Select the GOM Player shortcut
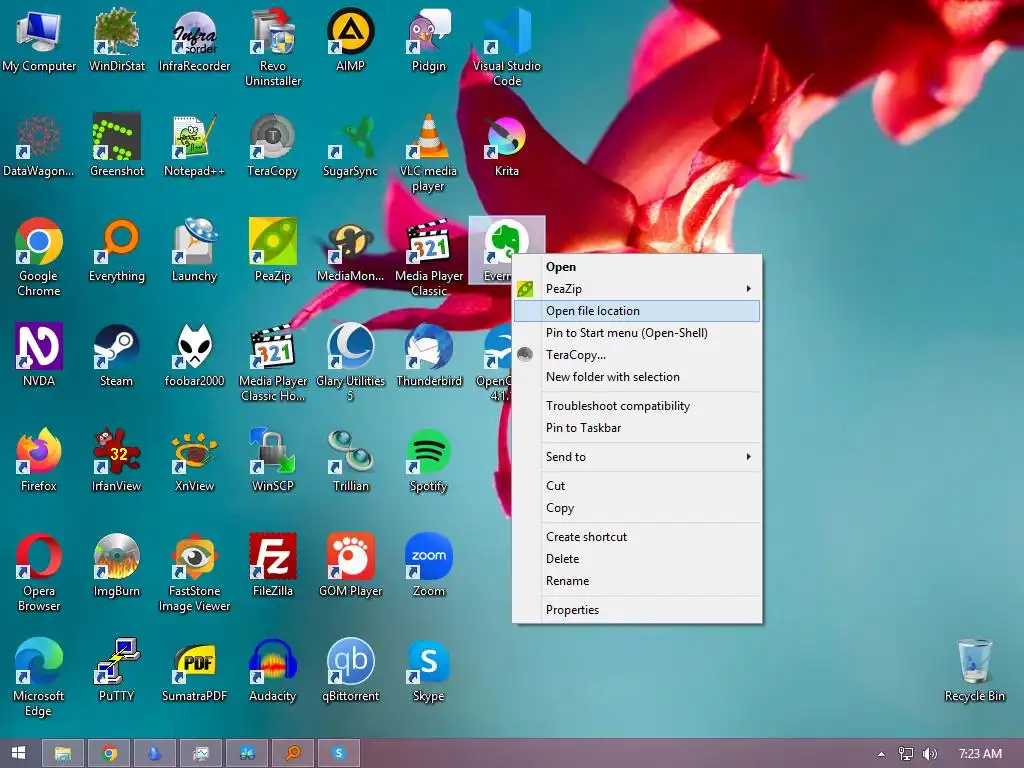The height and width of the screenshot is (768, 1024). point(351,565)
